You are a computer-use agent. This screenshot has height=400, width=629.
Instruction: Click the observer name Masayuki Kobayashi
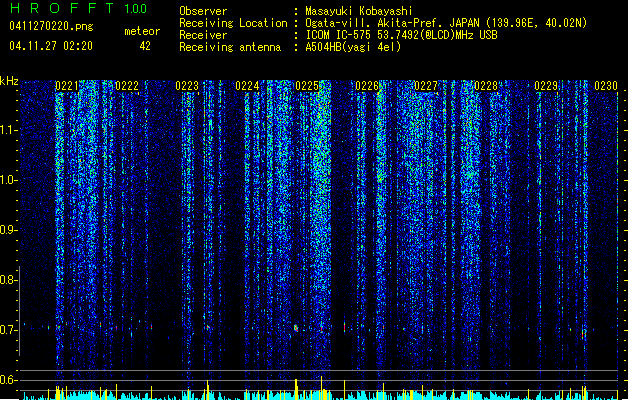point(359,11)
